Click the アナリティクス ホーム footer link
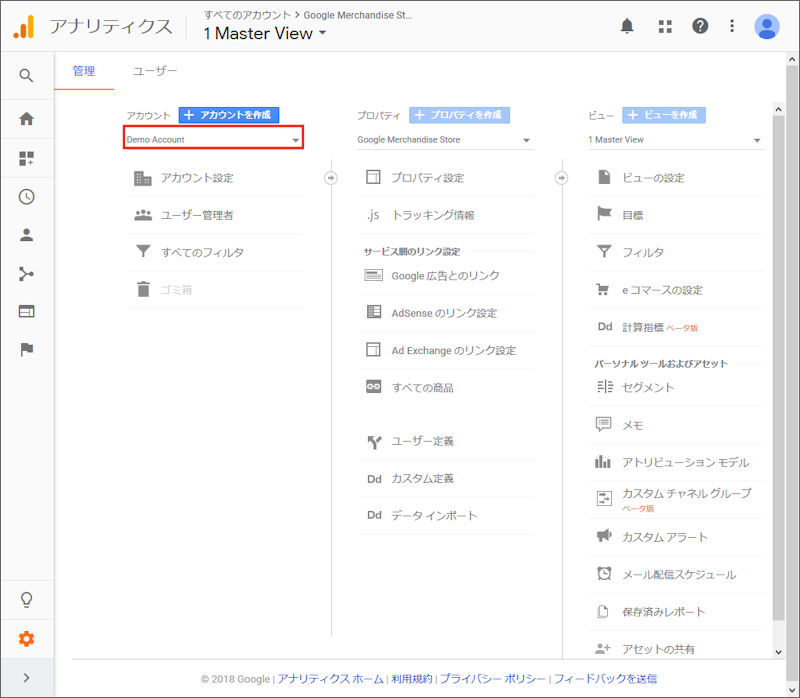 [330, 679]
